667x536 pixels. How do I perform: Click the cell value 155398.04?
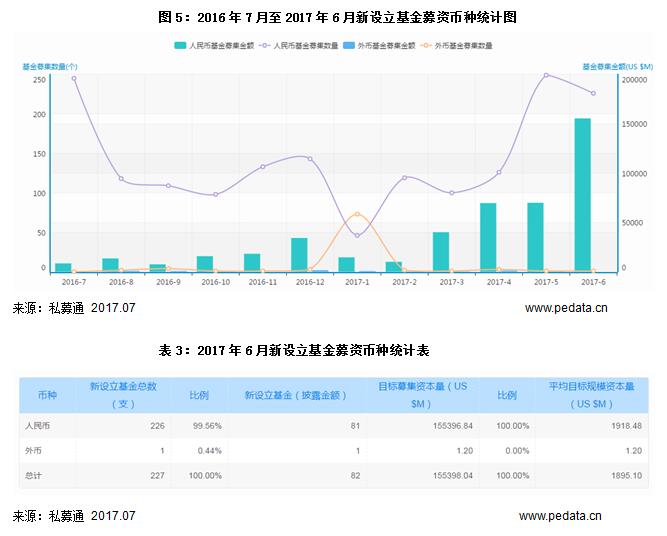click(x=453, y=475)
